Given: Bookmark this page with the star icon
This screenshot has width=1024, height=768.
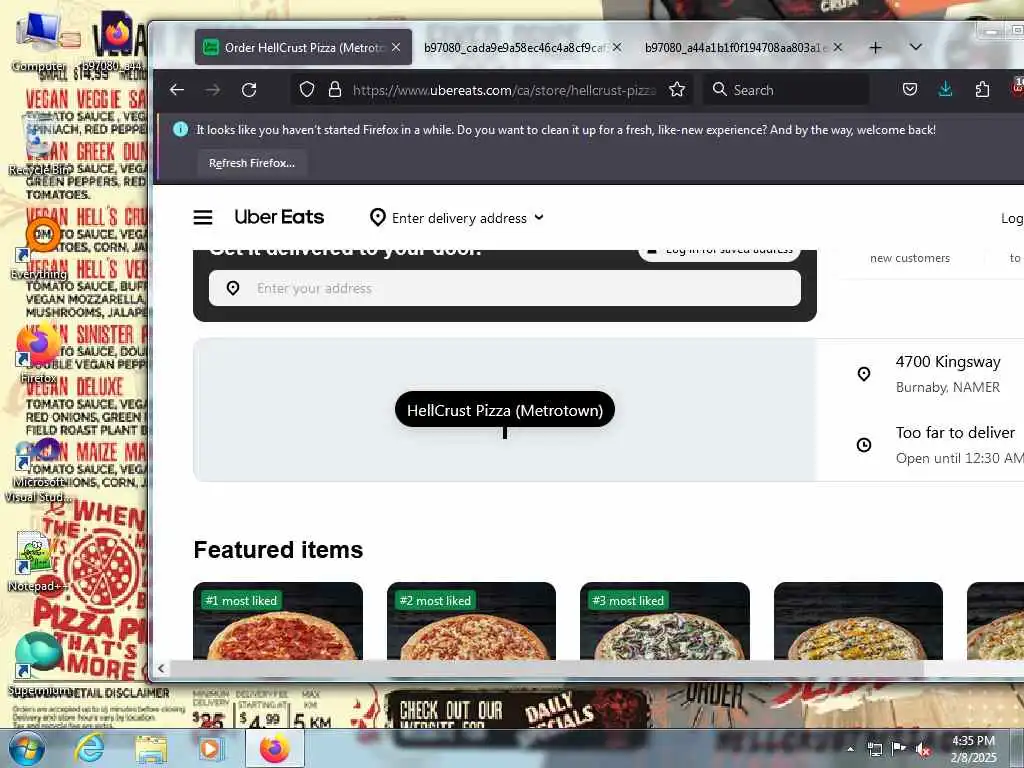Looking at the screenshot, I should (x=677, y=89).
